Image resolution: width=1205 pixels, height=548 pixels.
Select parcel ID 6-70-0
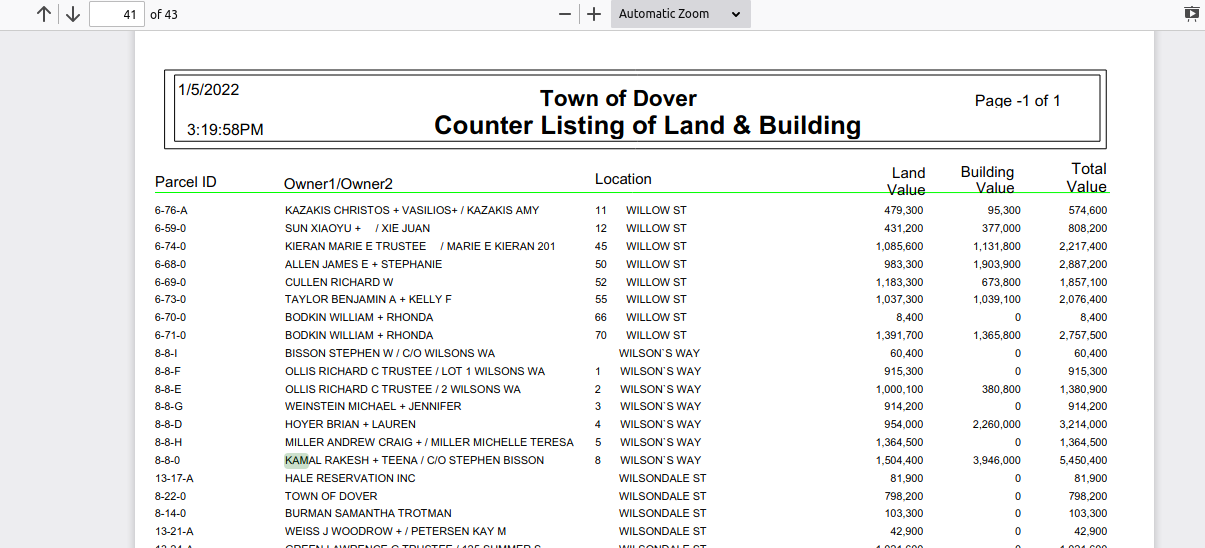pos(170,318)
